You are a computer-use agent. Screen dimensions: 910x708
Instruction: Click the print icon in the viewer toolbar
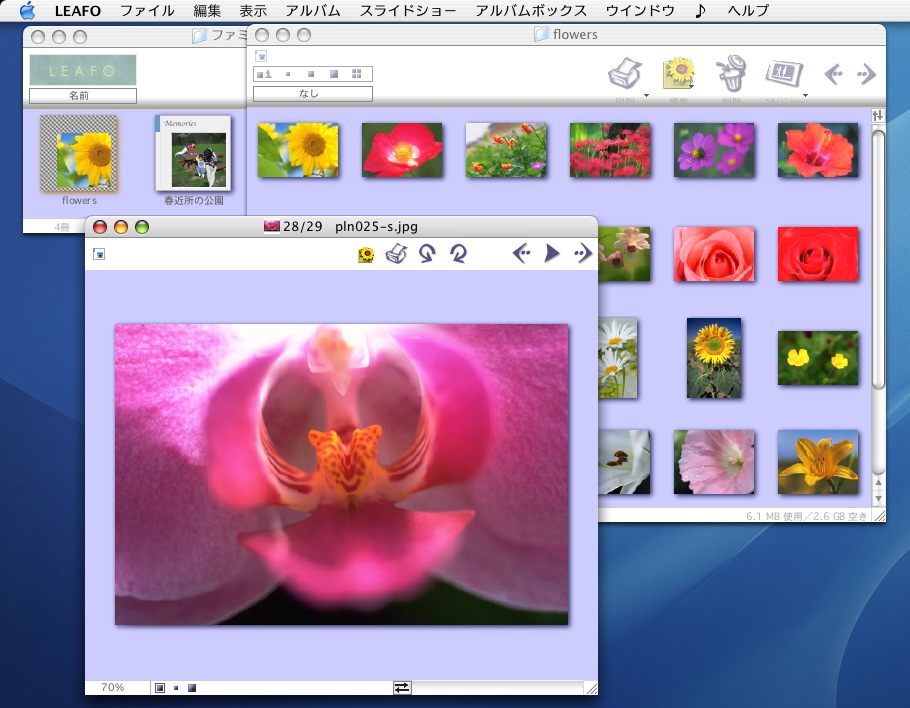point(396,254)
